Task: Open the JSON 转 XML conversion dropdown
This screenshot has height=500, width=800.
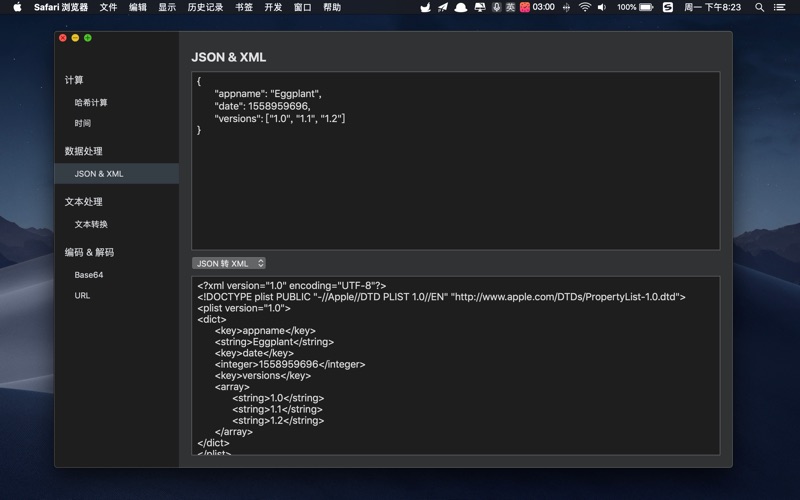Action: pos(229,263)
